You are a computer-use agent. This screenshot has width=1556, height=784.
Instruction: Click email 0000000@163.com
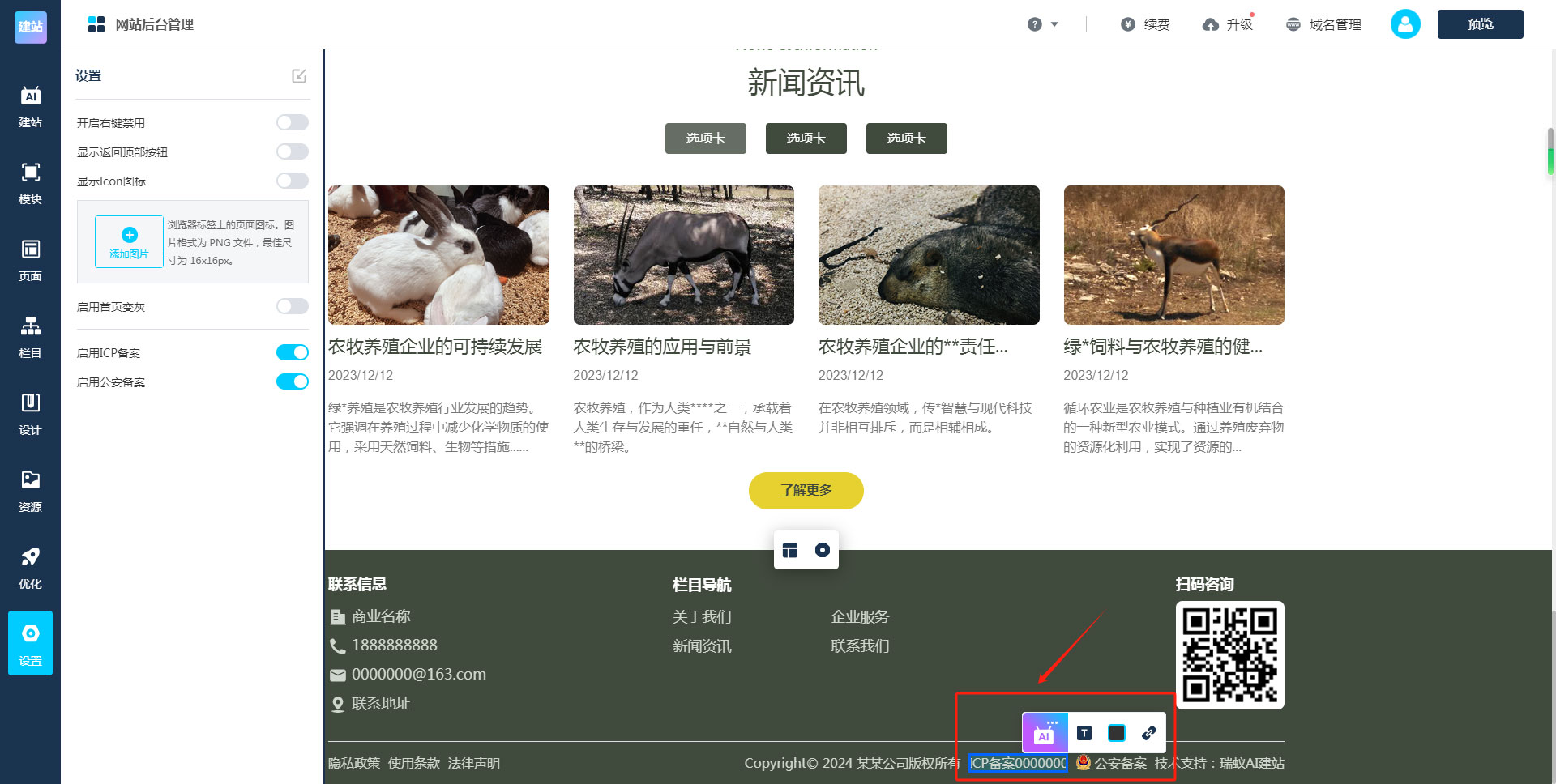tap(419, 675)
